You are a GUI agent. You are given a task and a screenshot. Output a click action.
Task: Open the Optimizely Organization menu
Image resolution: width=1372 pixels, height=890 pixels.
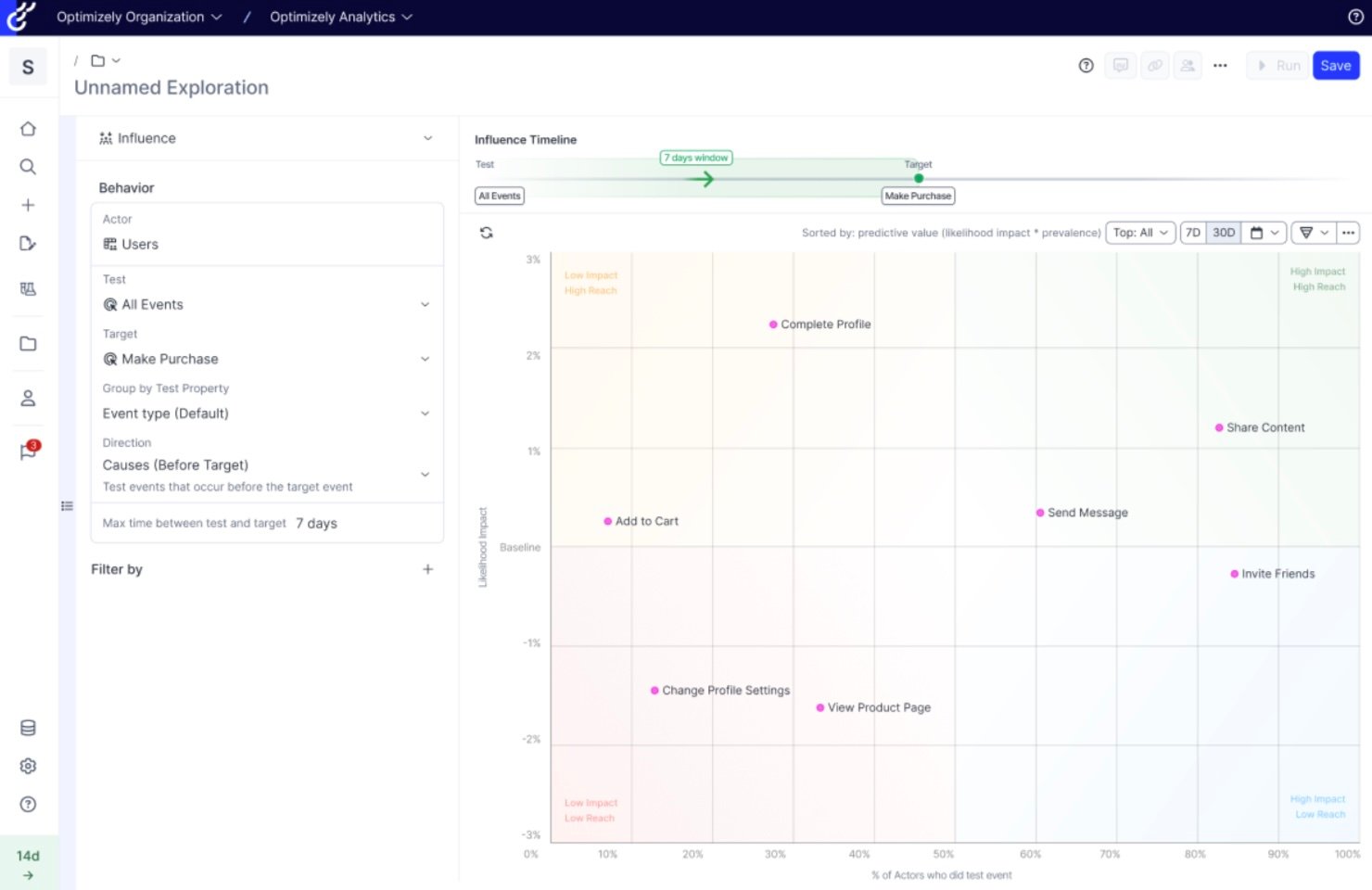[139, 17]
